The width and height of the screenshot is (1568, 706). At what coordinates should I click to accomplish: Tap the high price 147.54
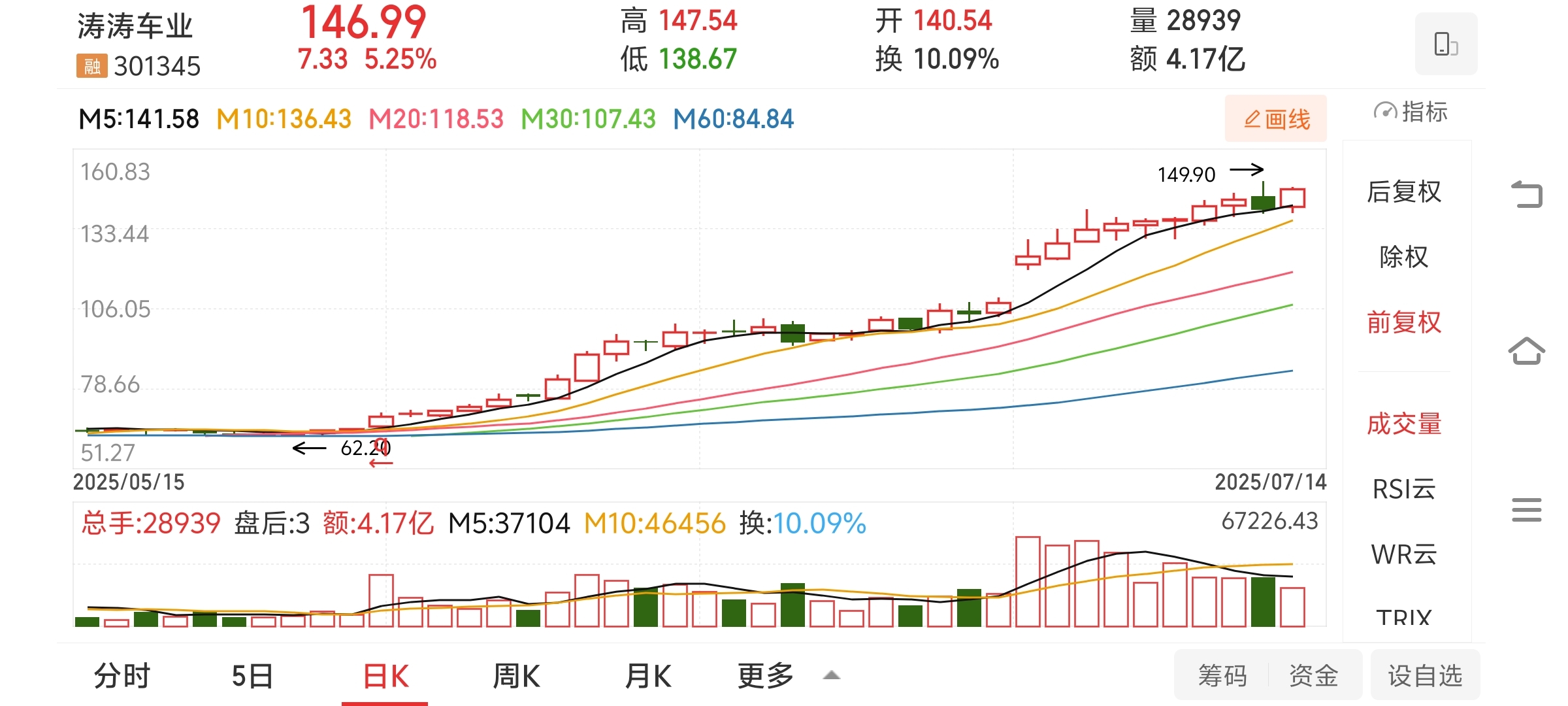698,20
